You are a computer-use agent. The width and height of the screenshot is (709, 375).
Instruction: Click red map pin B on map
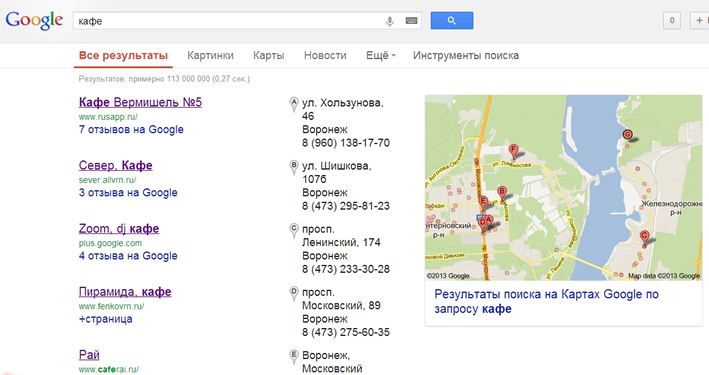(x=501, y=193)
